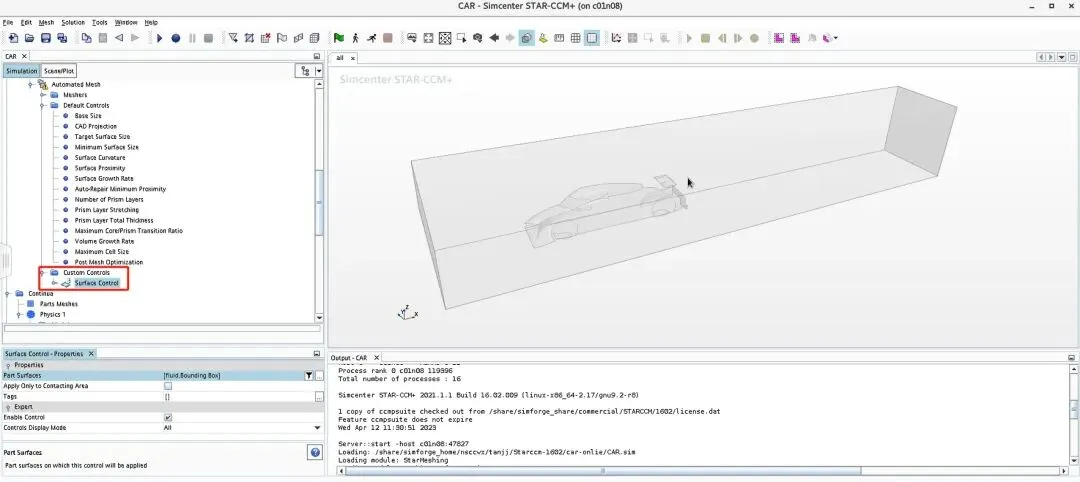The image size is (1080, 482).
Task: Click the green flag Initialize Solution icon
Action: 339,39
